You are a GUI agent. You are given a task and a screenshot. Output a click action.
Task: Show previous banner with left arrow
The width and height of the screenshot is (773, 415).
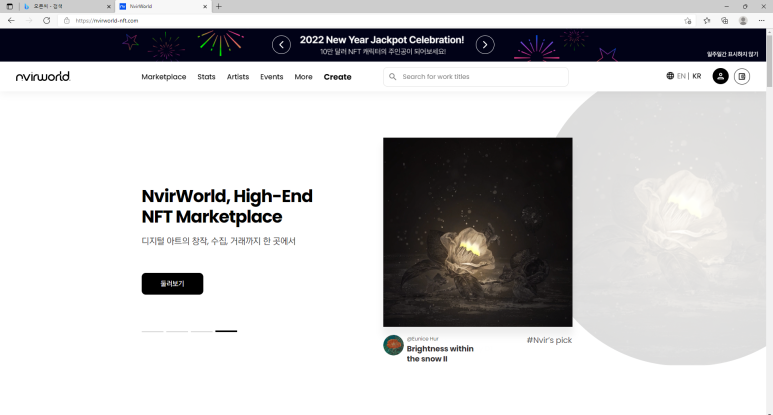pos(281,45)
